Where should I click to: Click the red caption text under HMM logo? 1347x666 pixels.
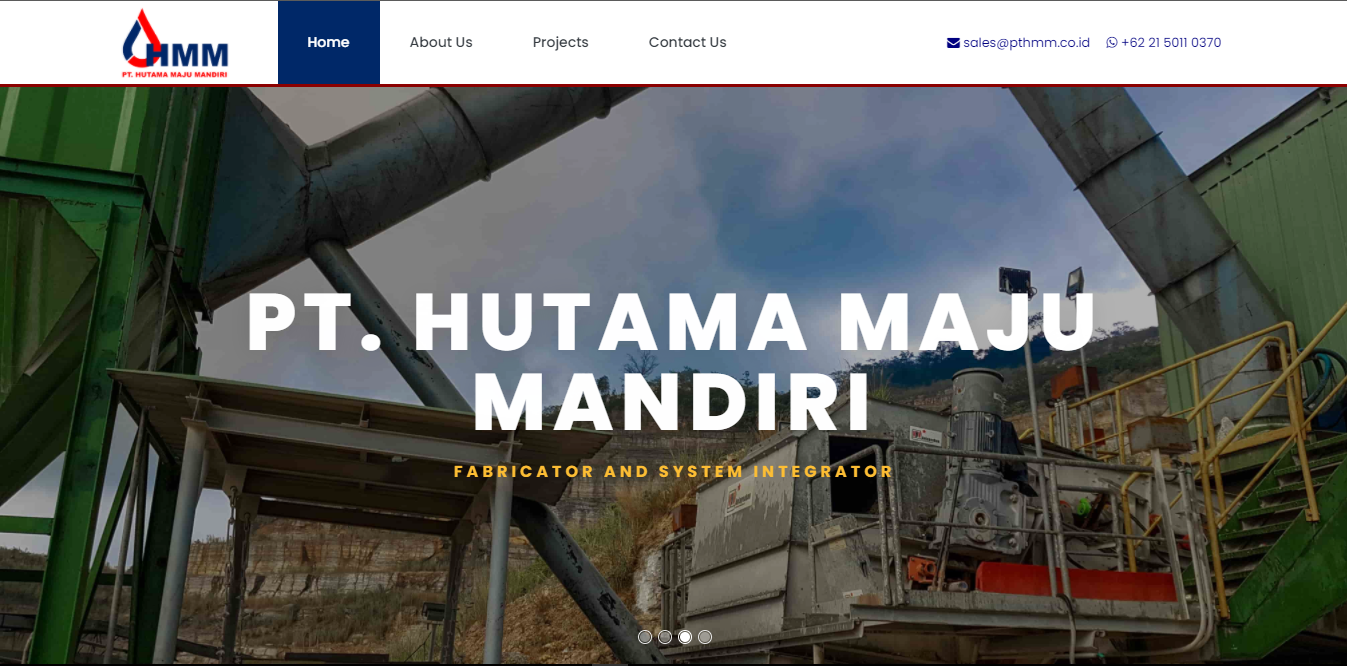pyautogui.click(x=175, y=74)
